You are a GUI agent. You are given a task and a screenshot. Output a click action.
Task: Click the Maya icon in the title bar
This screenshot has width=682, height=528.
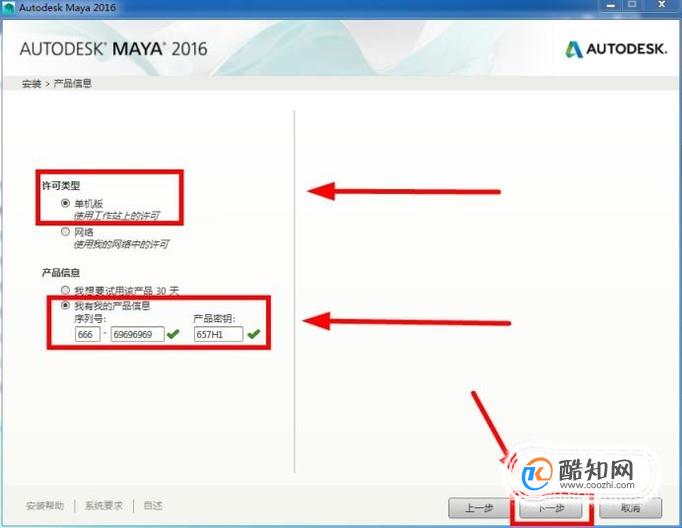tap(9, 8)
